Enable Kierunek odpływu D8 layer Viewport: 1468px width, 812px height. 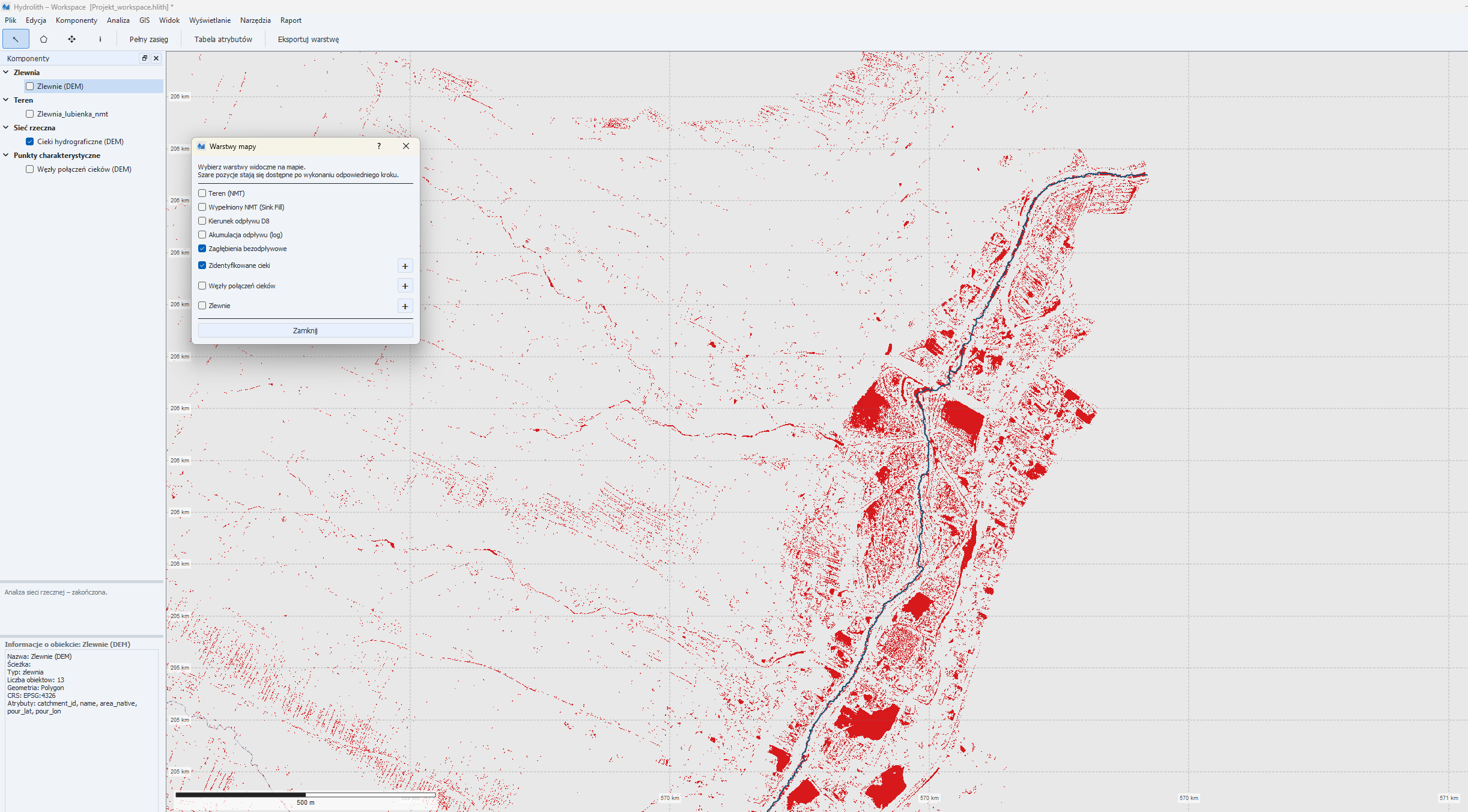(x=202, y=221)
